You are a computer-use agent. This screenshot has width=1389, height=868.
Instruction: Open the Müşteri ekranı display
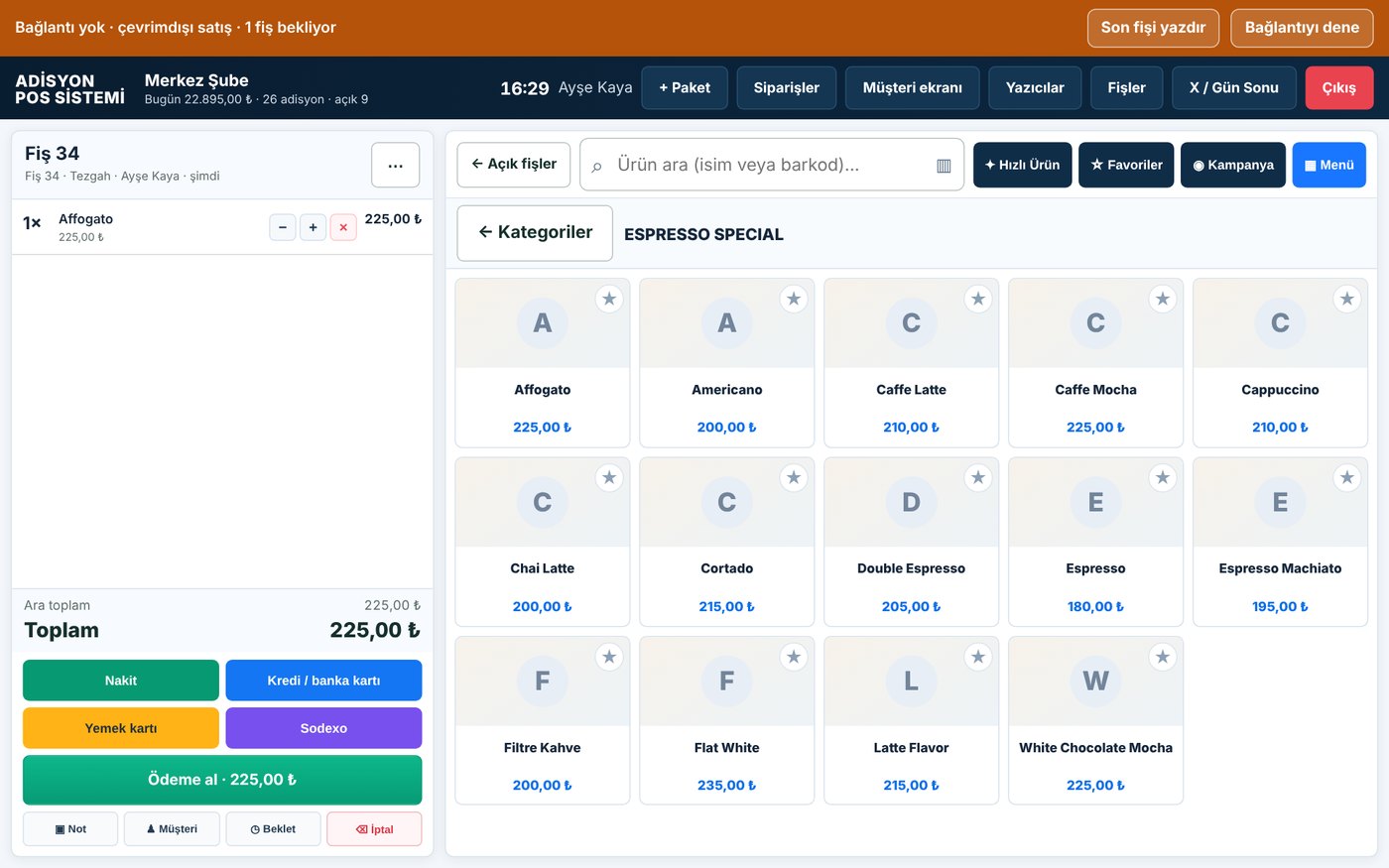[913, 87]
